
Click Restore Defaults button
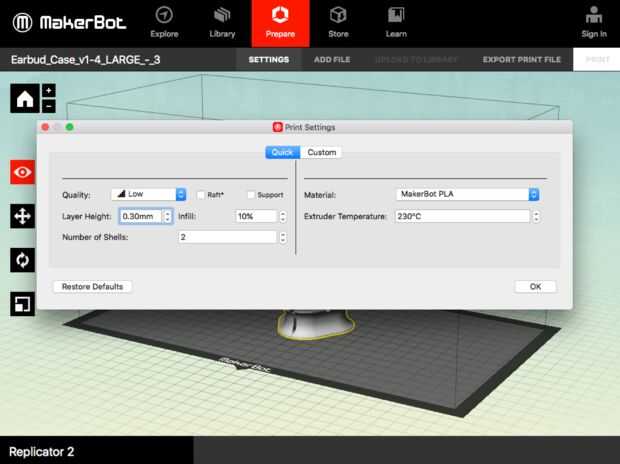(x=93, y=286)
